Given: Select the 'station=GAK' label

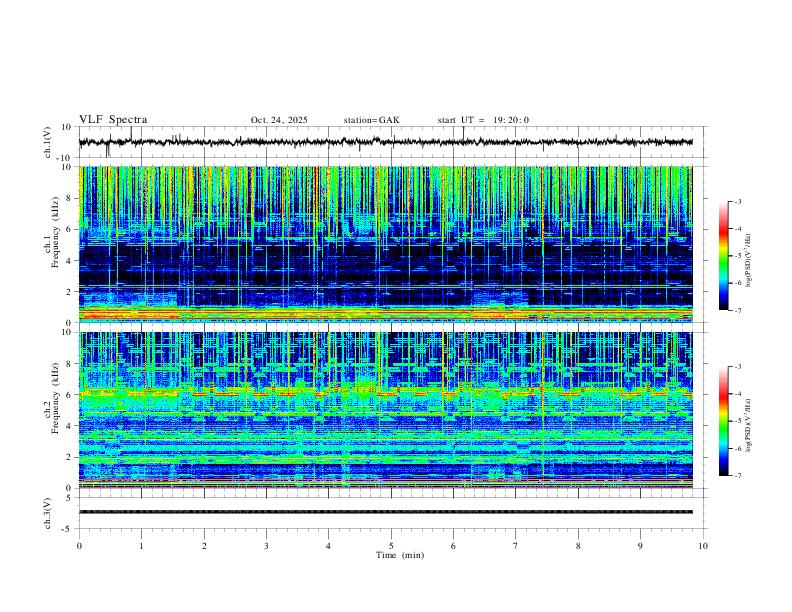Looking at the screenshot, I should (x=371, y=120).
